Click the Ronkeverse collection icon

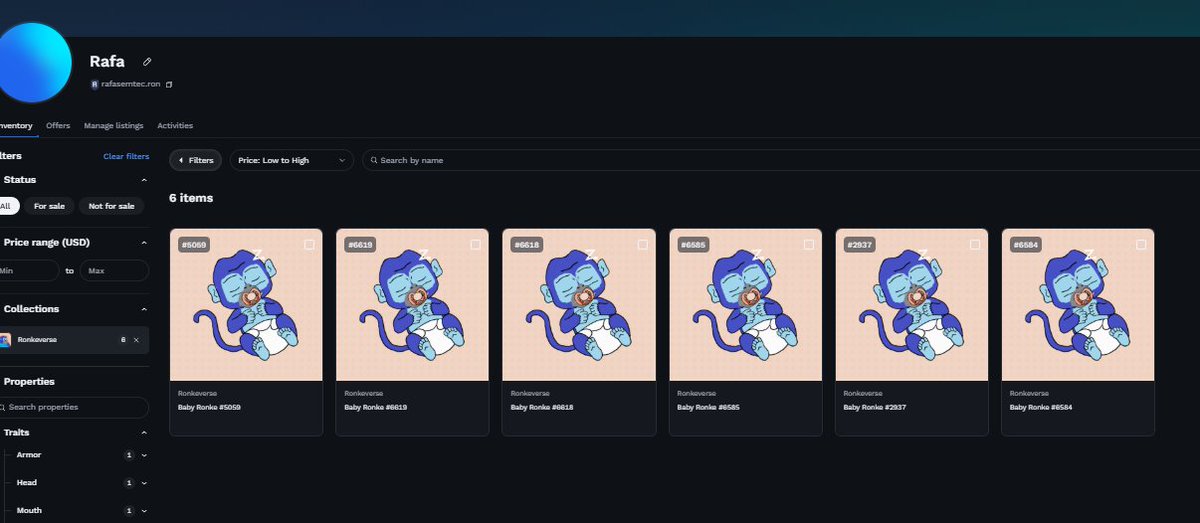(x=5, y=340)
